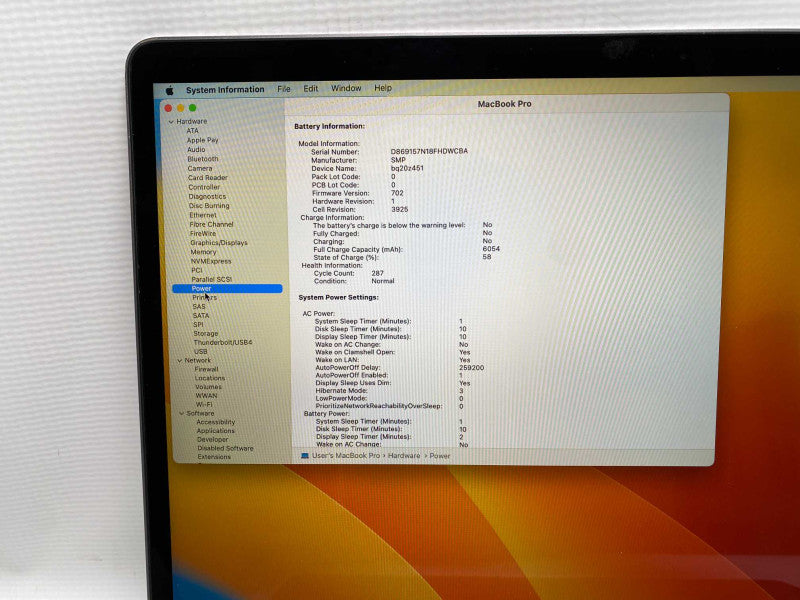Select Bluetooth in the sidebar

coord(203,159)
